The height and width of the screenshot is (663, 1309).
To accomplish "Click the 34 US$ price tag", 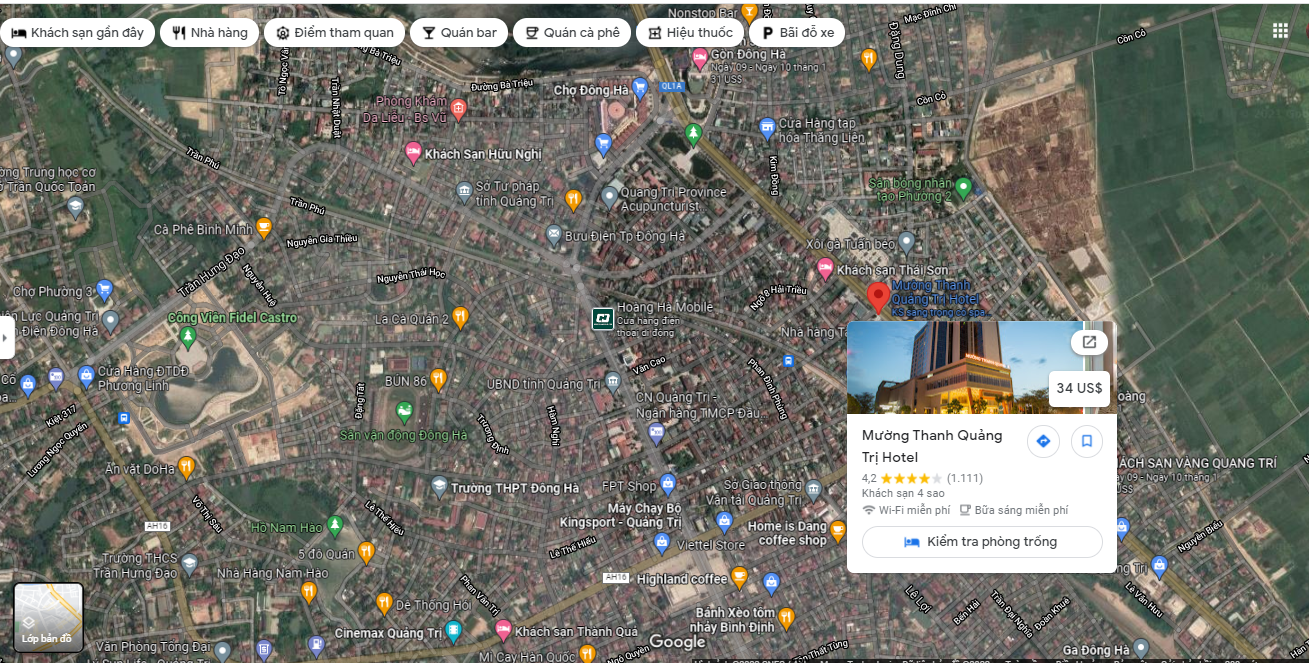I will (1079, 388).
